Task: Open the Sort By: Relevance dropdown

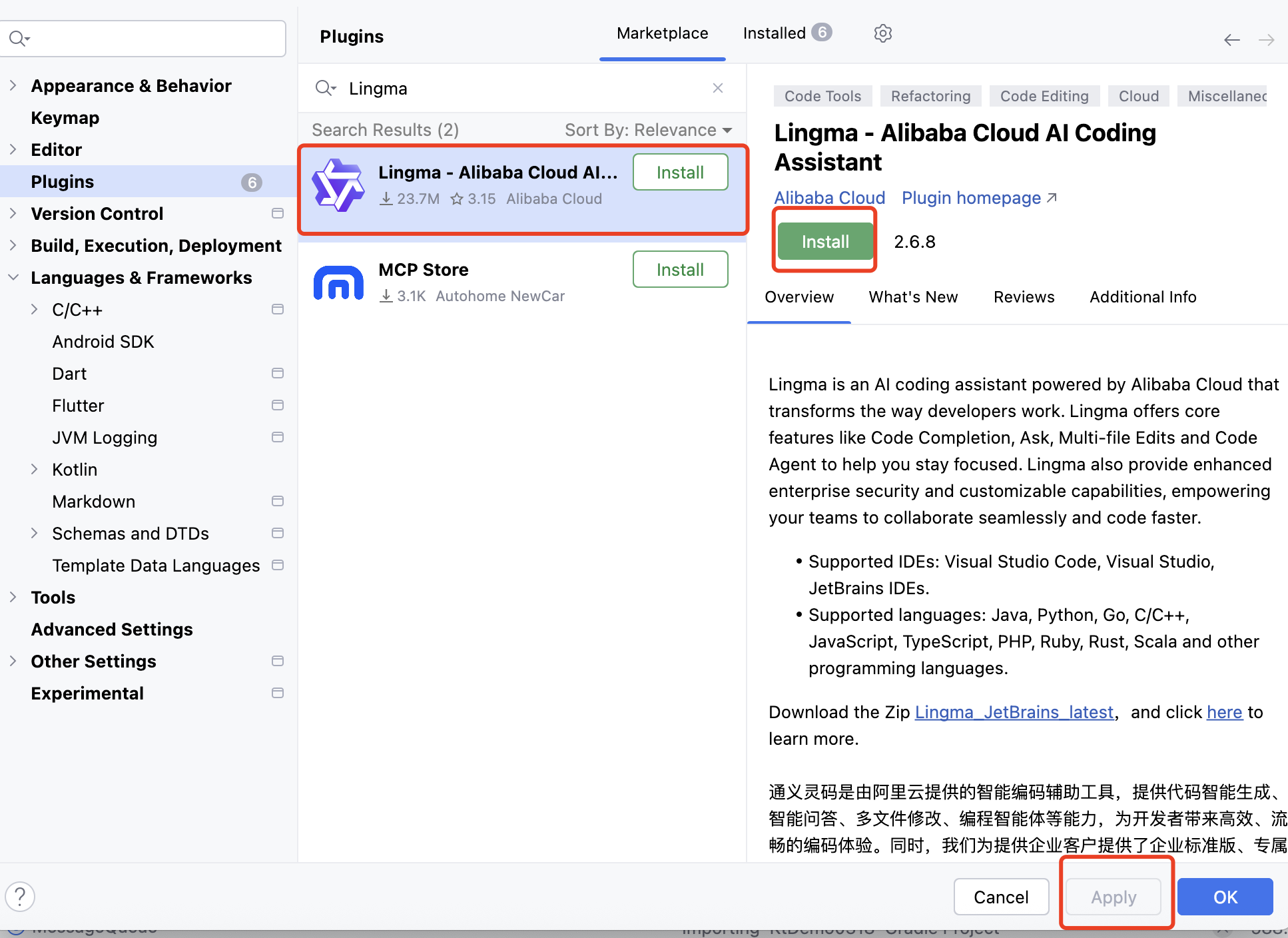Action: (647, 130)
